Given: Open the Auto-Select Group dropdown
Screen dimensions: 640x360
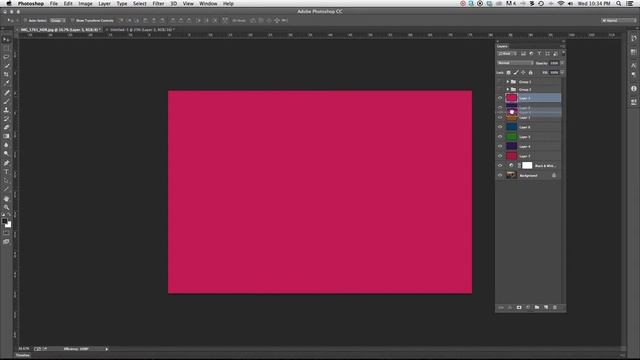Looking at the screenshot, I should coord(58,20).
